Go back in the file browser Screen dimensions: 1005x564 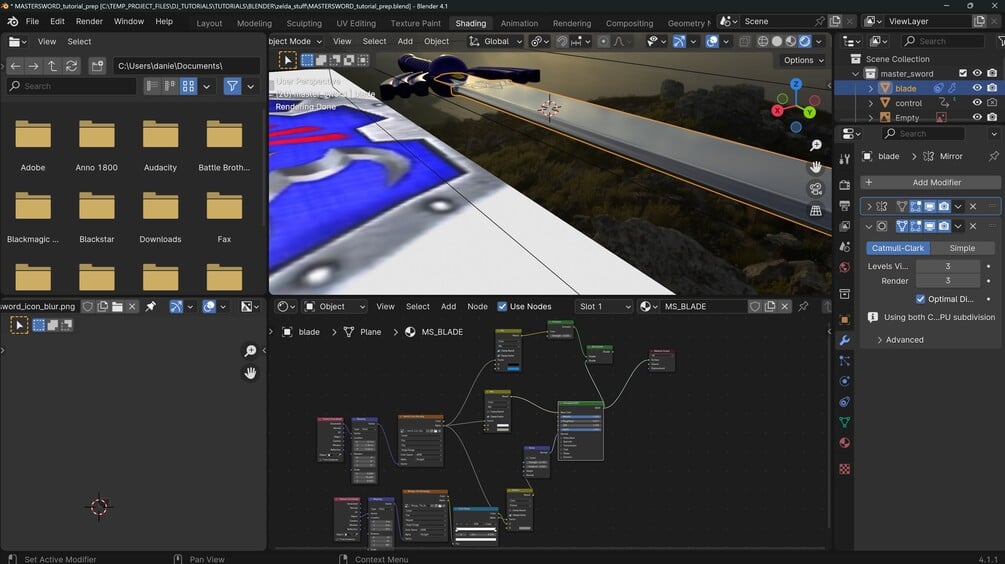tap(15, 65)
